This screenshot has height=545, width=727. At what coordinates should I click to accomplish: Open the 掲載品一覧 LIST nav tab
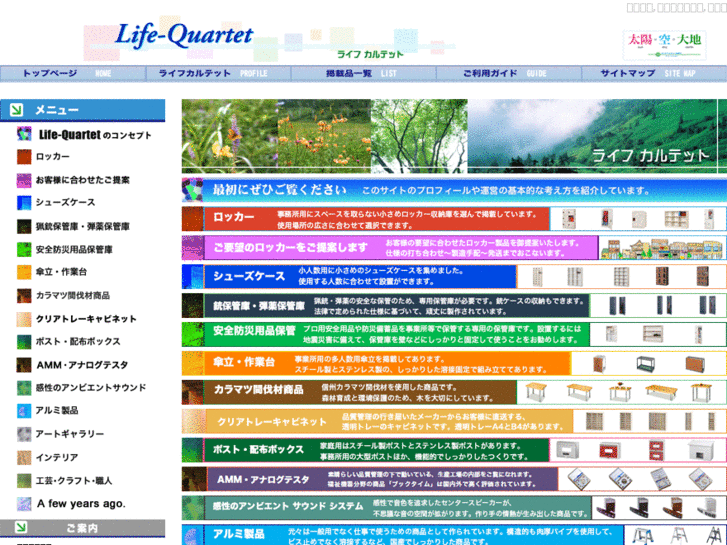(364, 73)
